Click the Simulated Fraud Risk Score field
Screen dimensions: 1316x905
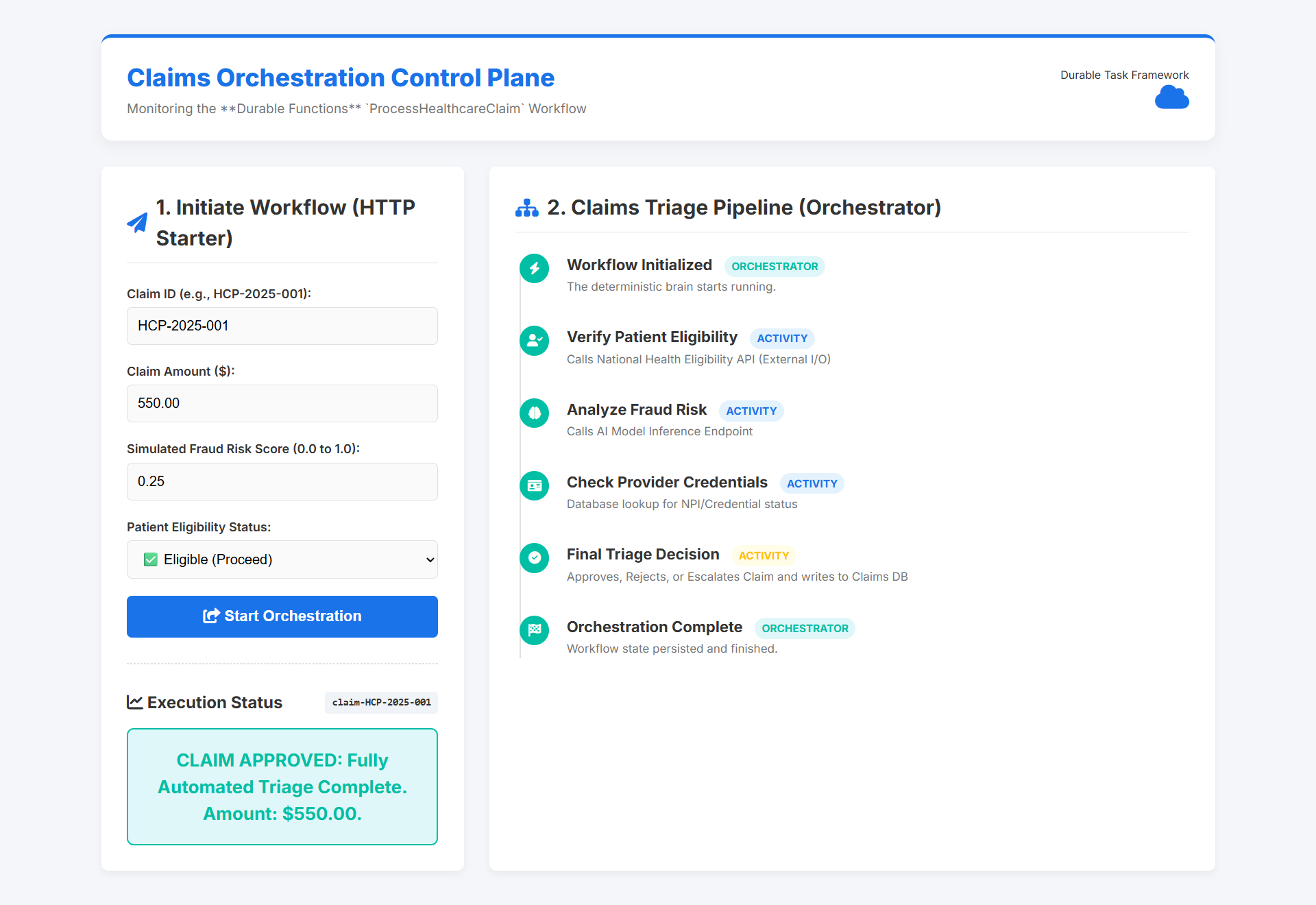point(282,481)
